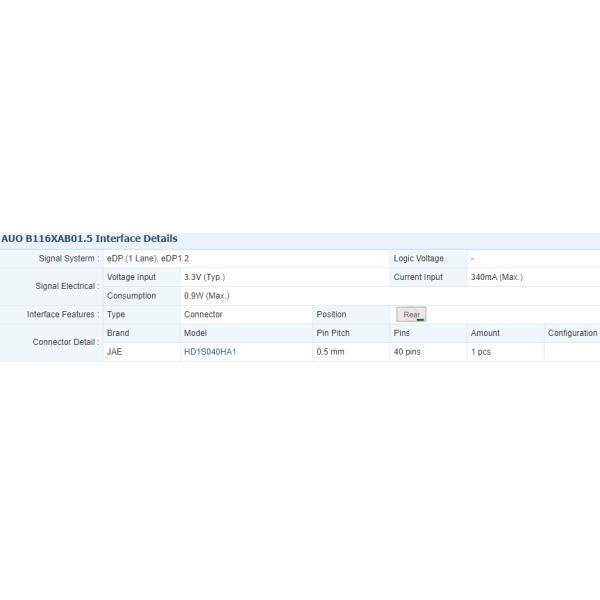Viewport: 600px width, 600px height.
Task: Click the Pin Pitch column header
Action: 333,333
